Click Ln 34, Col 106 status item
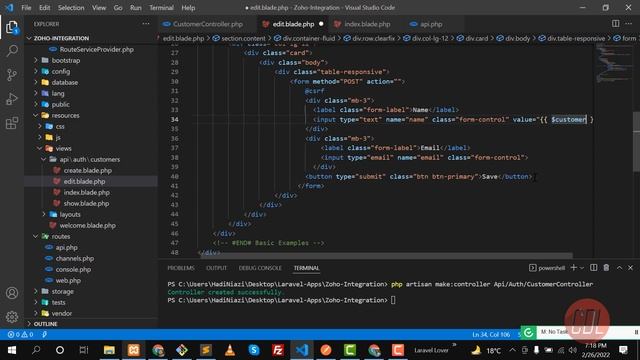This screenshot has width=640, height=360. pos(491,334)
